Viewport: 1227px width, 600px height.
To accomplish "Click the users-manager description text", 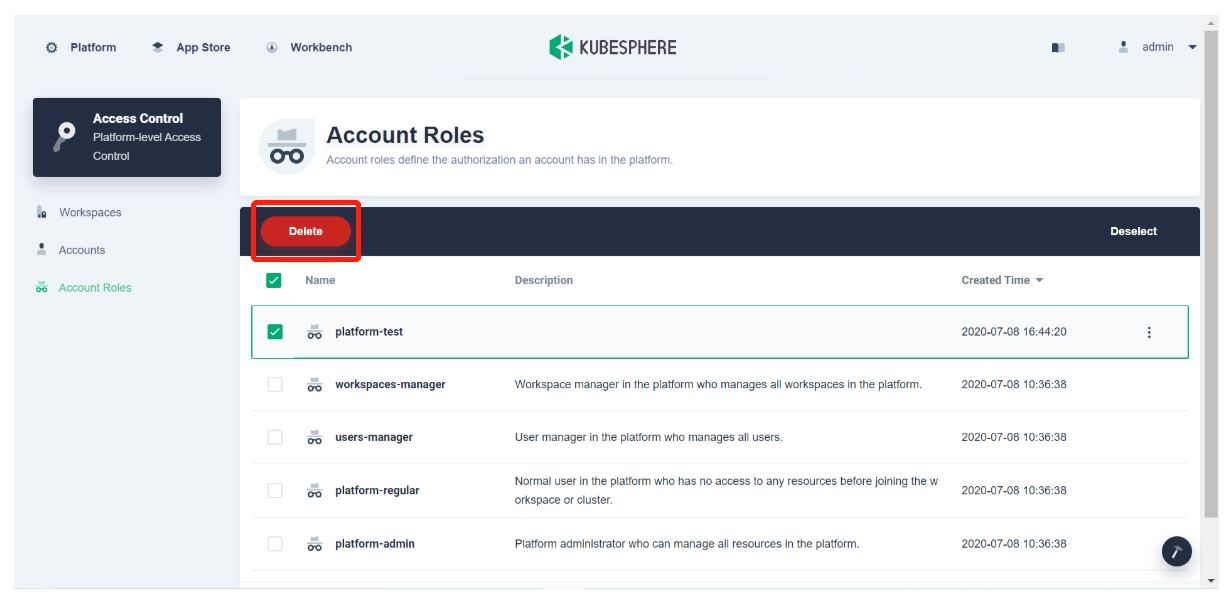I will [x=649, y=437].
